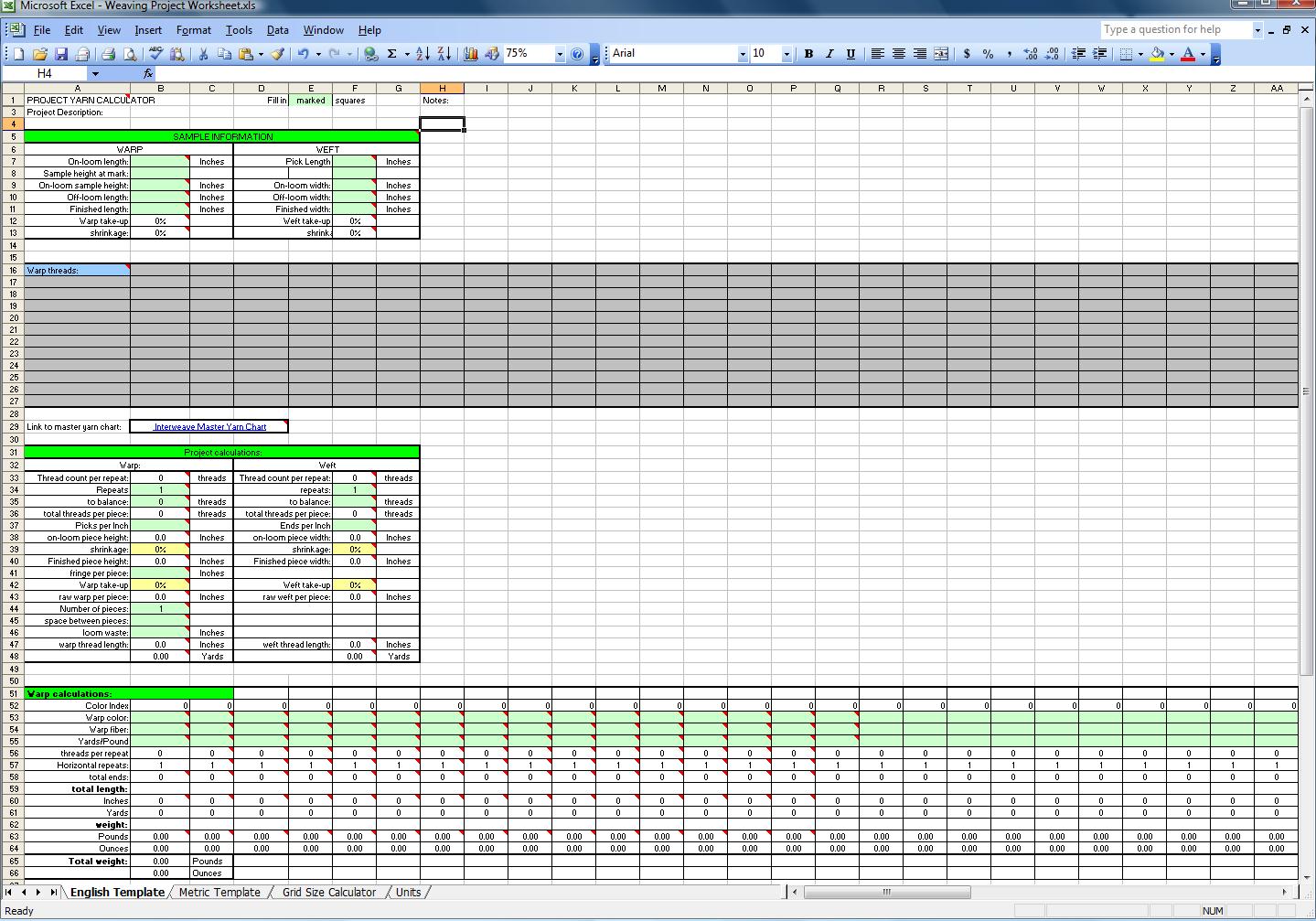
Task: Toggle Underline formatting
Action: (x=851, y=54)
